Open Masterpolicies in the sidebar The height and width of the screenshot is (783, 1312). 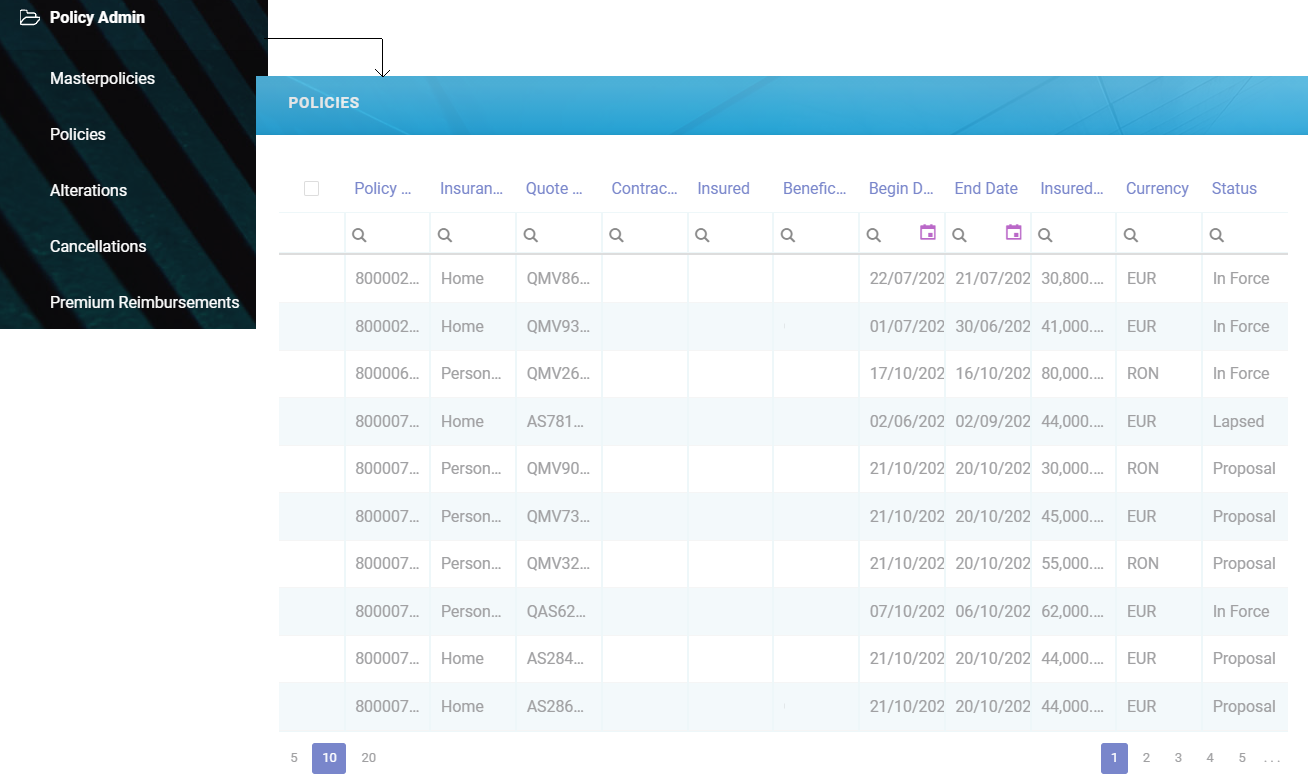click(x=102, y=78)
